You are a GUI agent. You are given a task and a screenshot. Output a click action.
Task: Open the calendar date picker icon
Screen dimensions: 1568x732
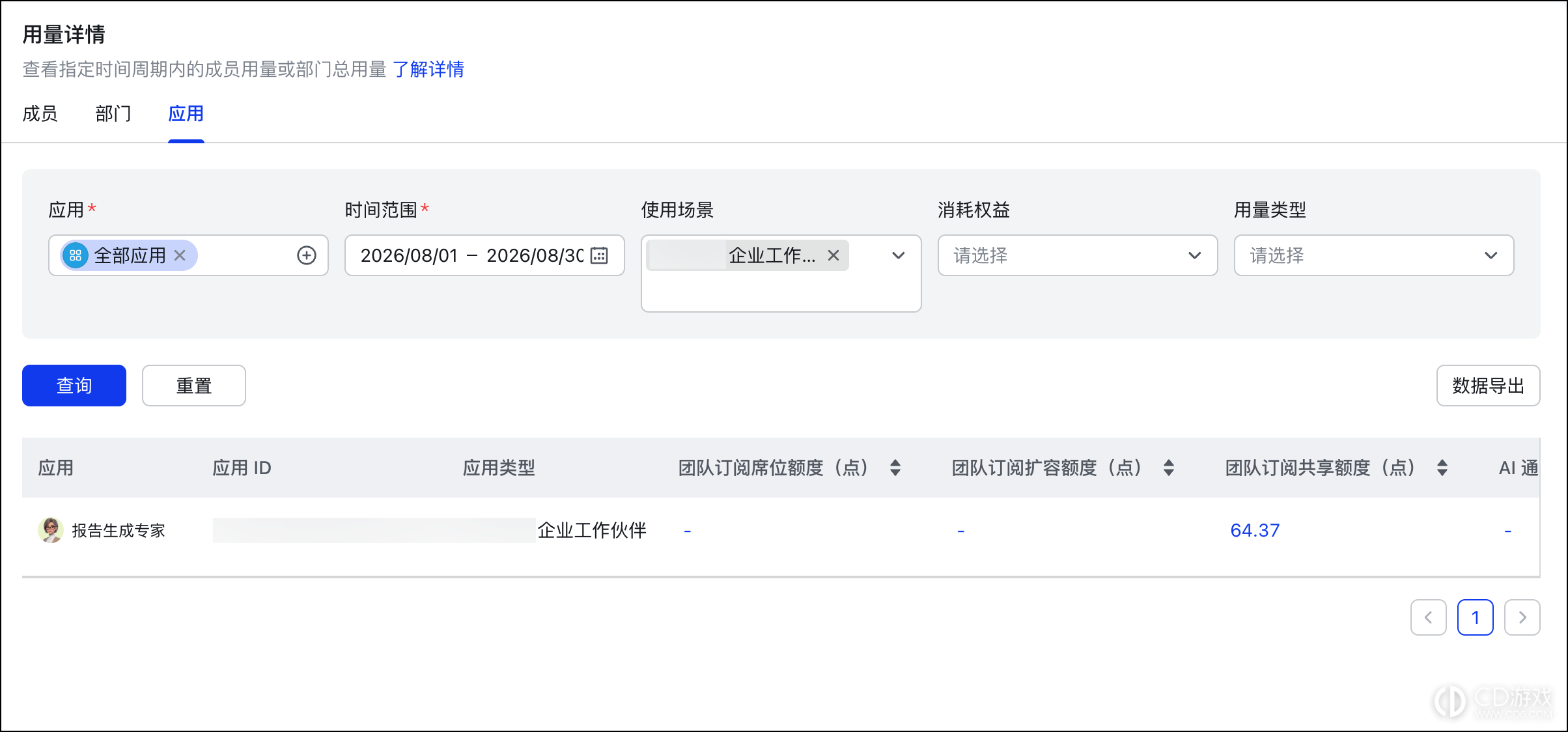[x=599, y=255]
